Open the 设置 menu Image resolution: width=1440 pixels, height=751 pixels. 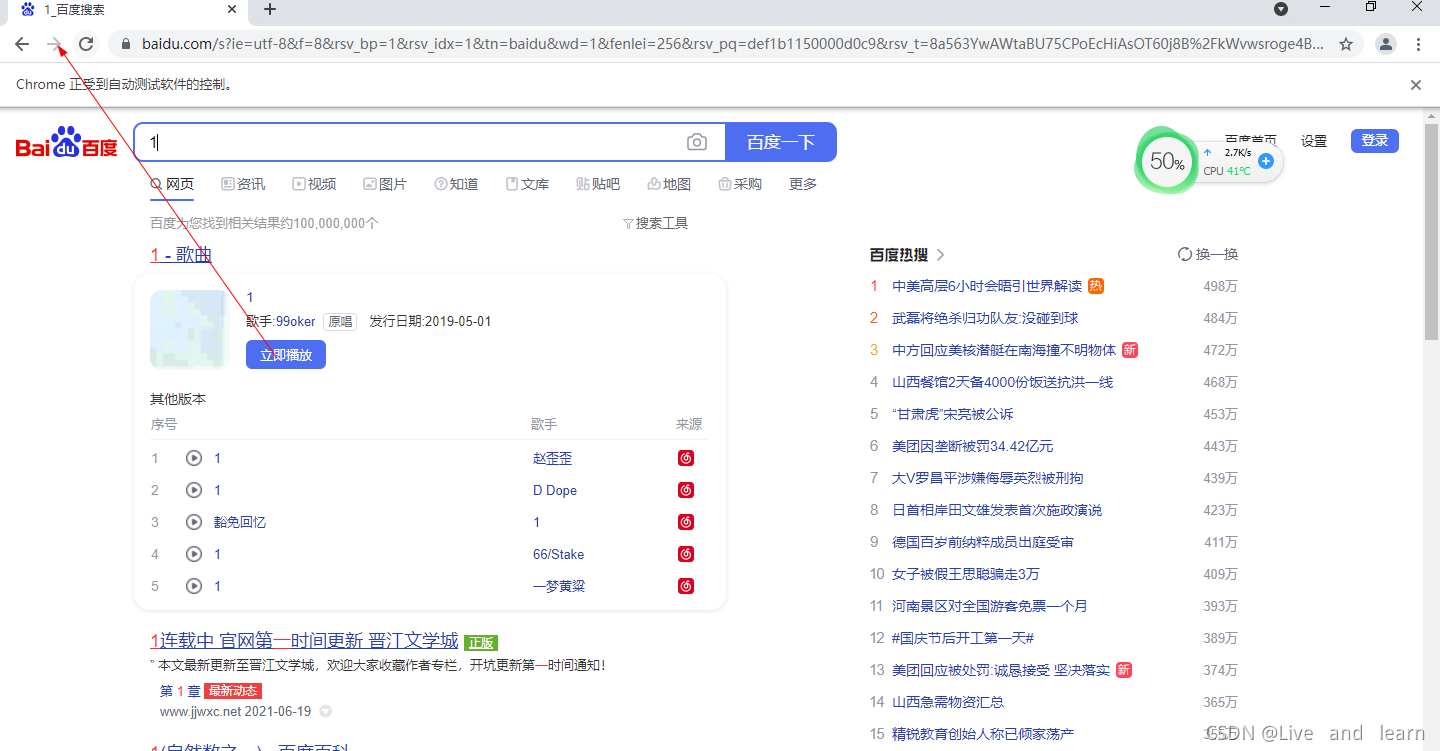coord(1314,141)
